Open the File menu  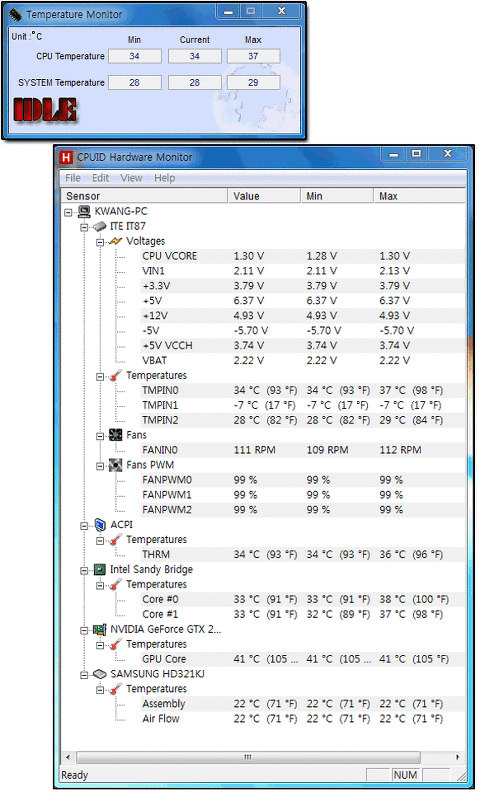(73, 178)
